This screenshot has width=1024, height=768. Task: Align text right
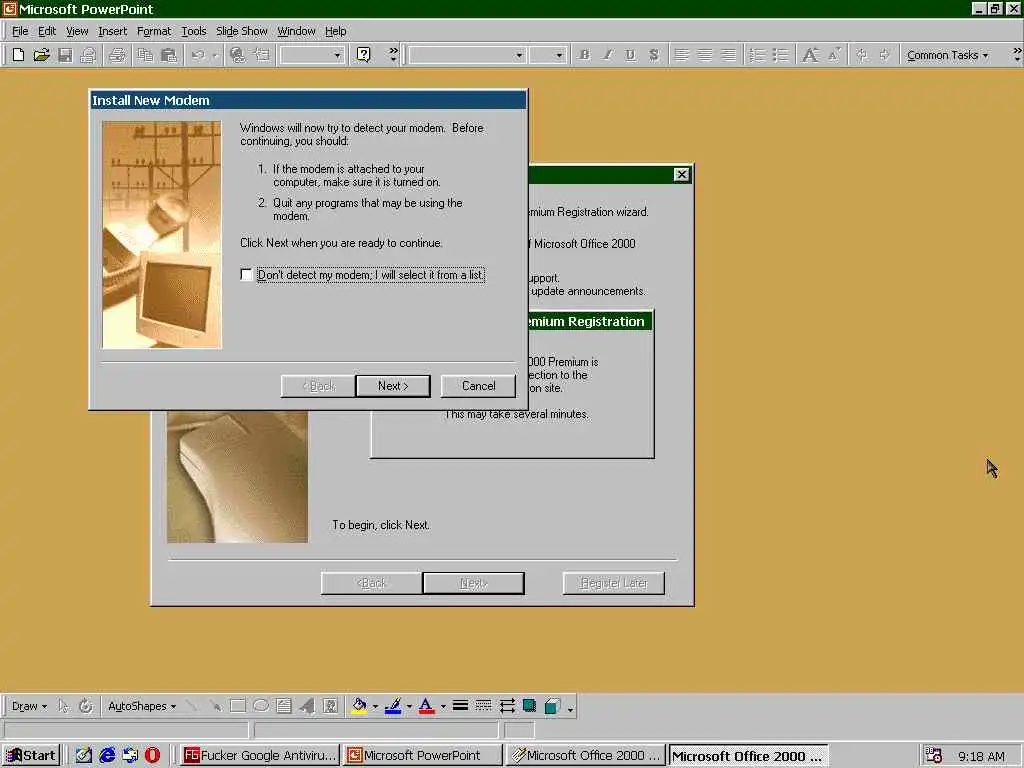[728, 55]
